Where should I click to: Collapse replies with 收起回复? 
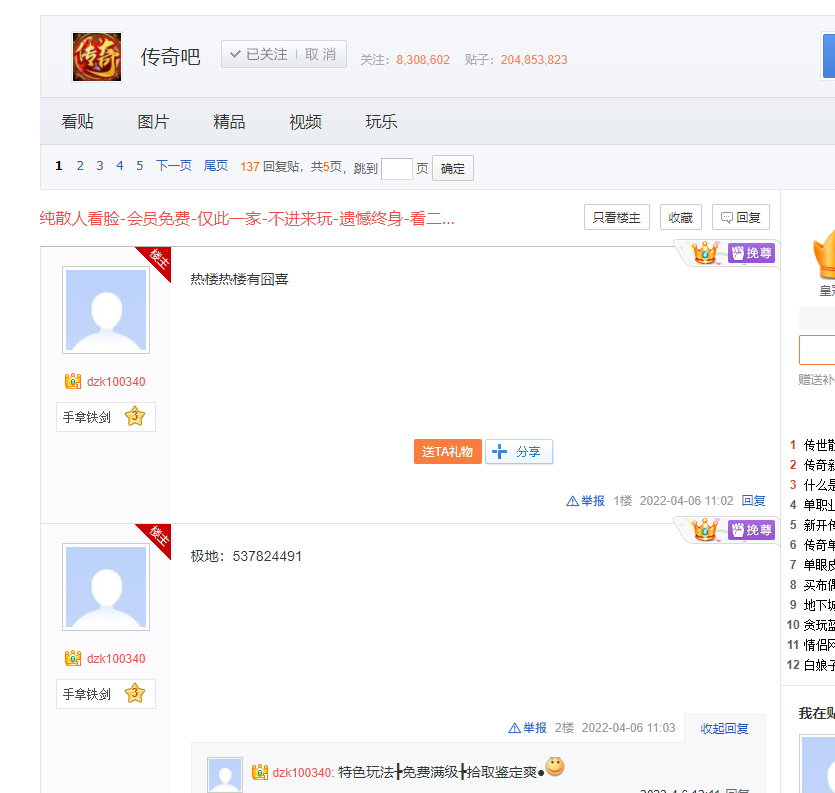click(724, 728)
